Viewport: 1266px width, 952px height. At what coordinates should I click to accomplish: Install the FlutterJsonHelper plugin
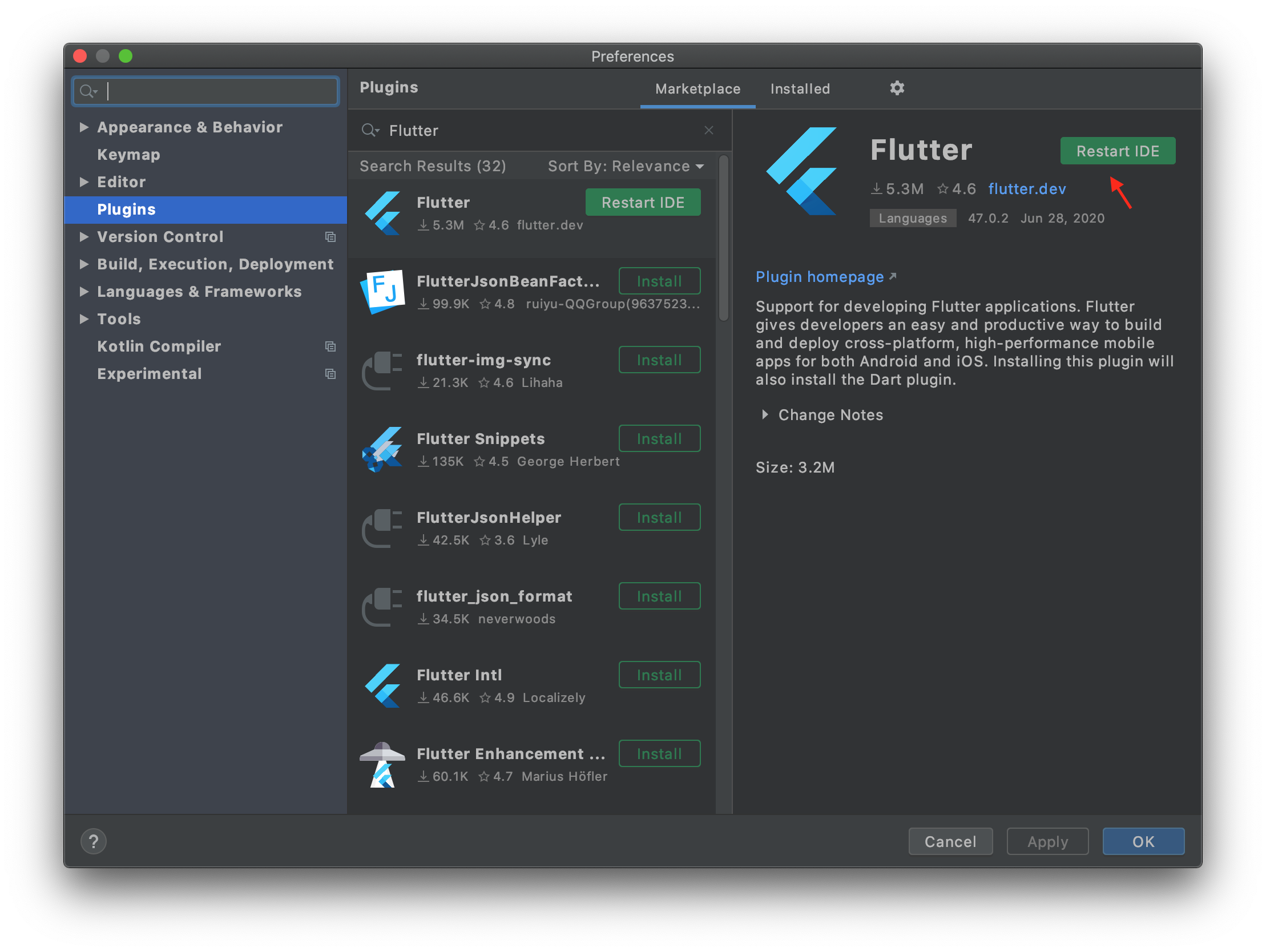[x=659, y=518]
